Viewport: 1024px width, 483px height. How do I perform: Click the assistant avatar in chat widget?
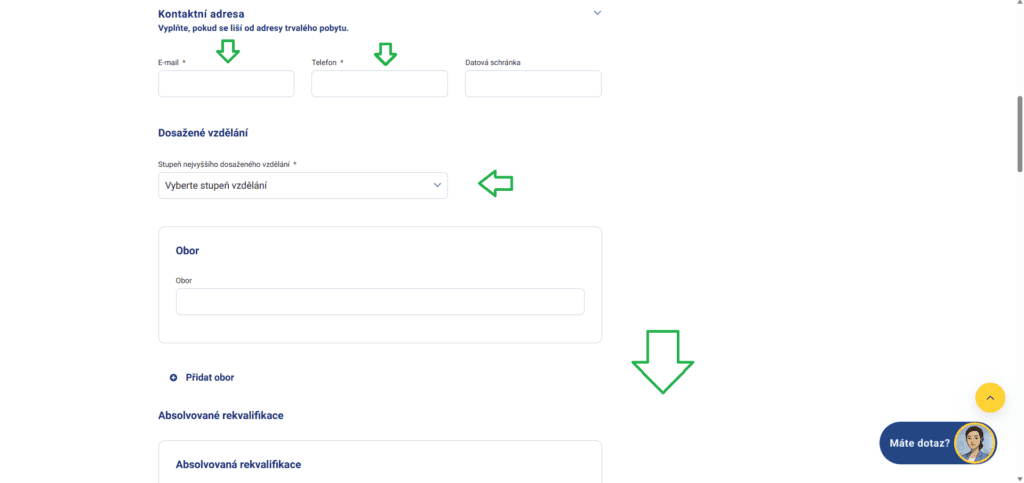975,443
